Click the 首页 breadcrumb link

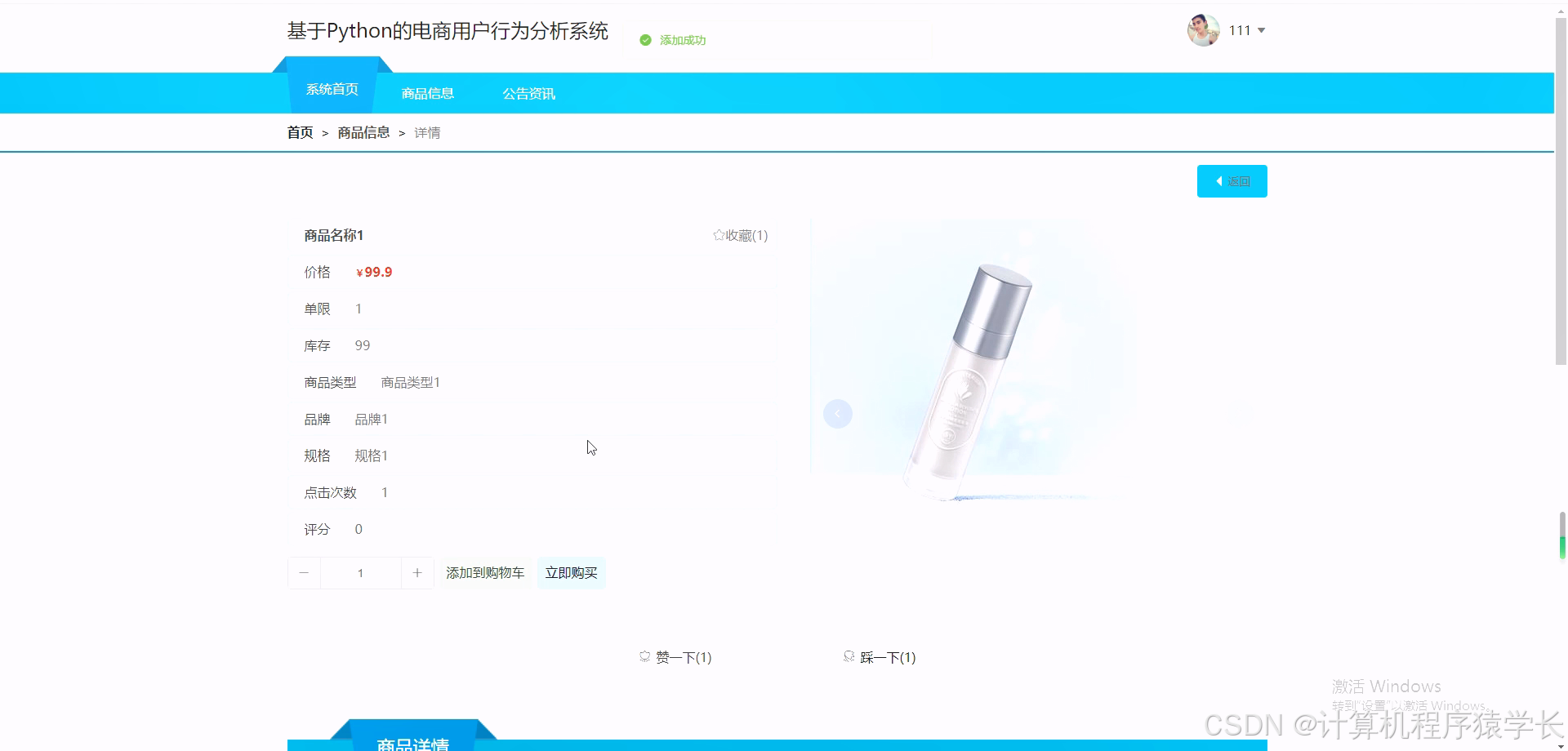[299, 132]
